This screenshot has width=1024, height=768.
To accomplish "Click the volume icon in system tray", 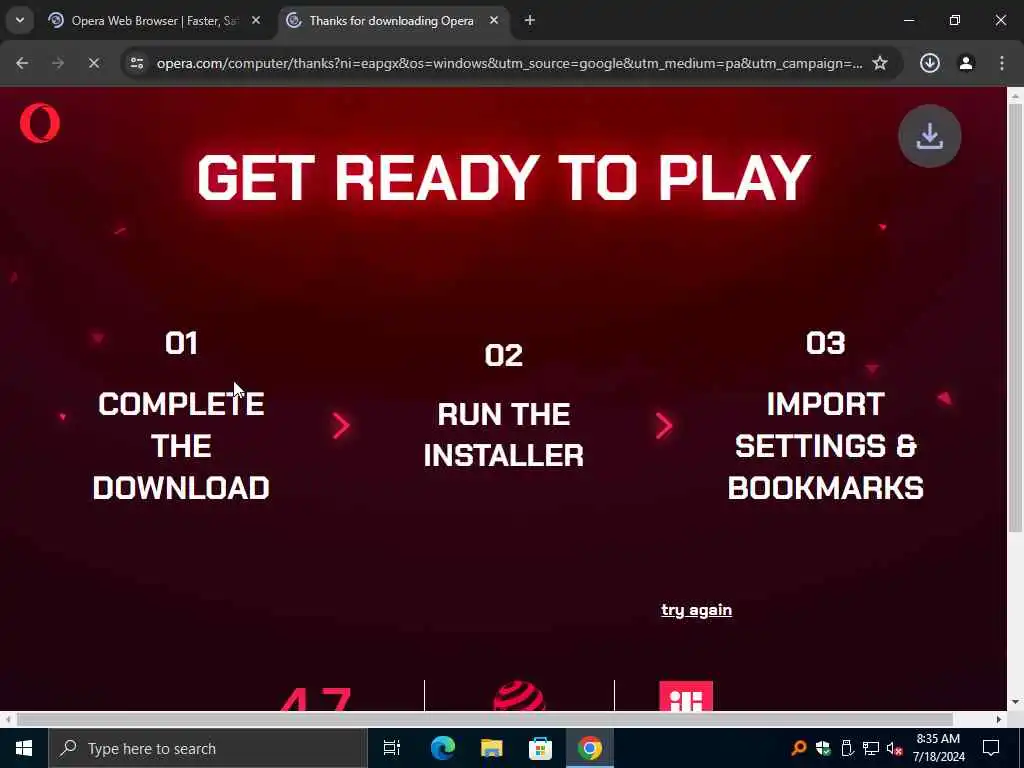I will coord(894,748).
